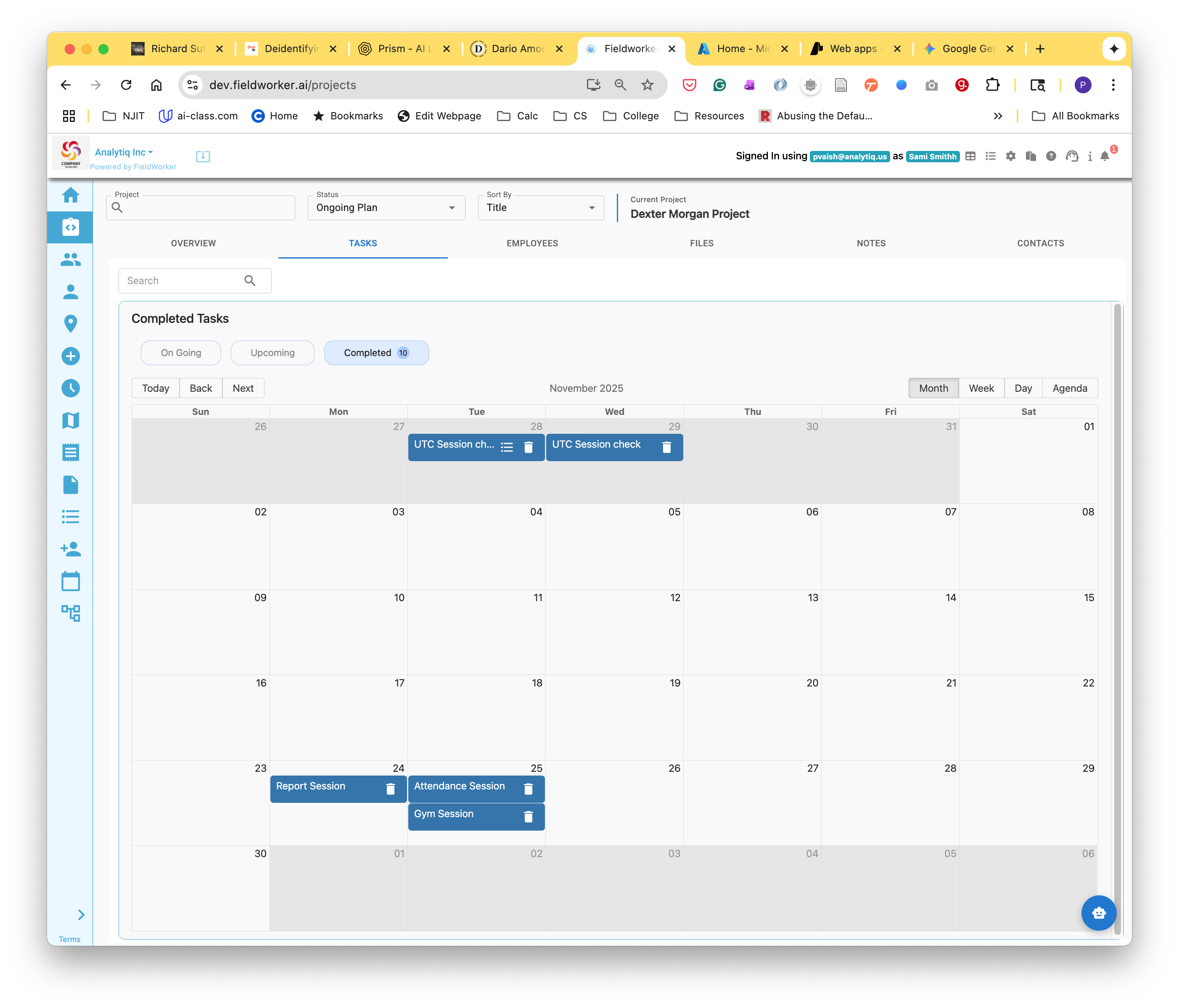Open the Analytiq Inc company dropdown
1179x1008 pixels.
coord(124,153)
